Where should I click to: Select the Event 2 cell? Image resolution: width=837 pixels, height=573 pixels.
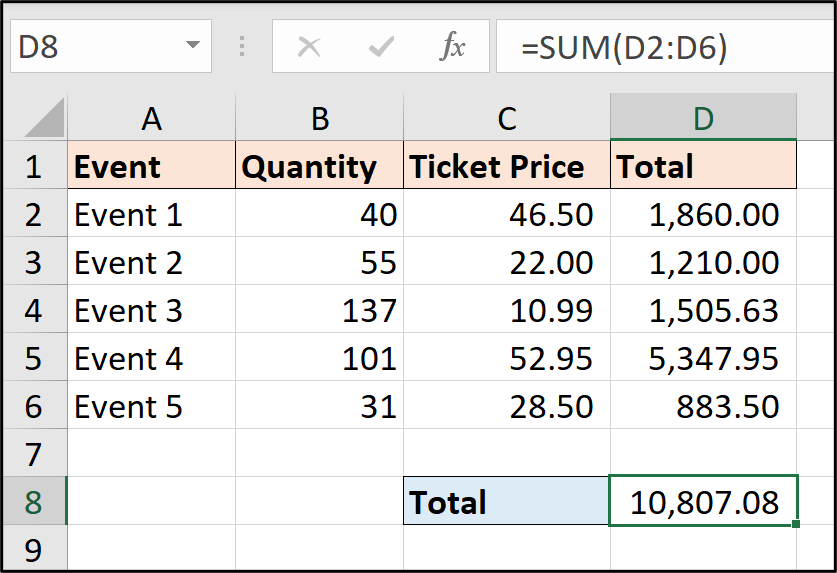pyautogui.click(x=152, y=261)
